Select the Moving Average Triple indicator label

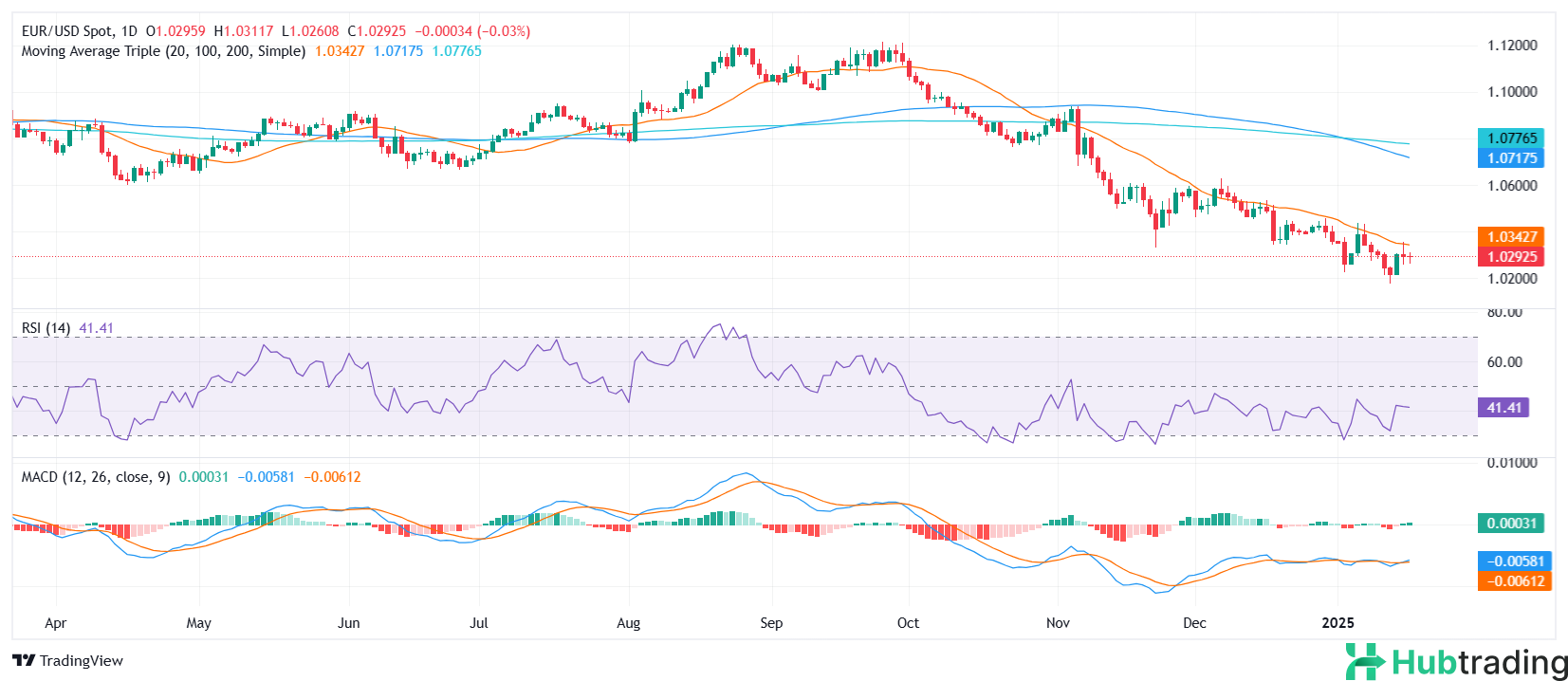click(163, 51)
